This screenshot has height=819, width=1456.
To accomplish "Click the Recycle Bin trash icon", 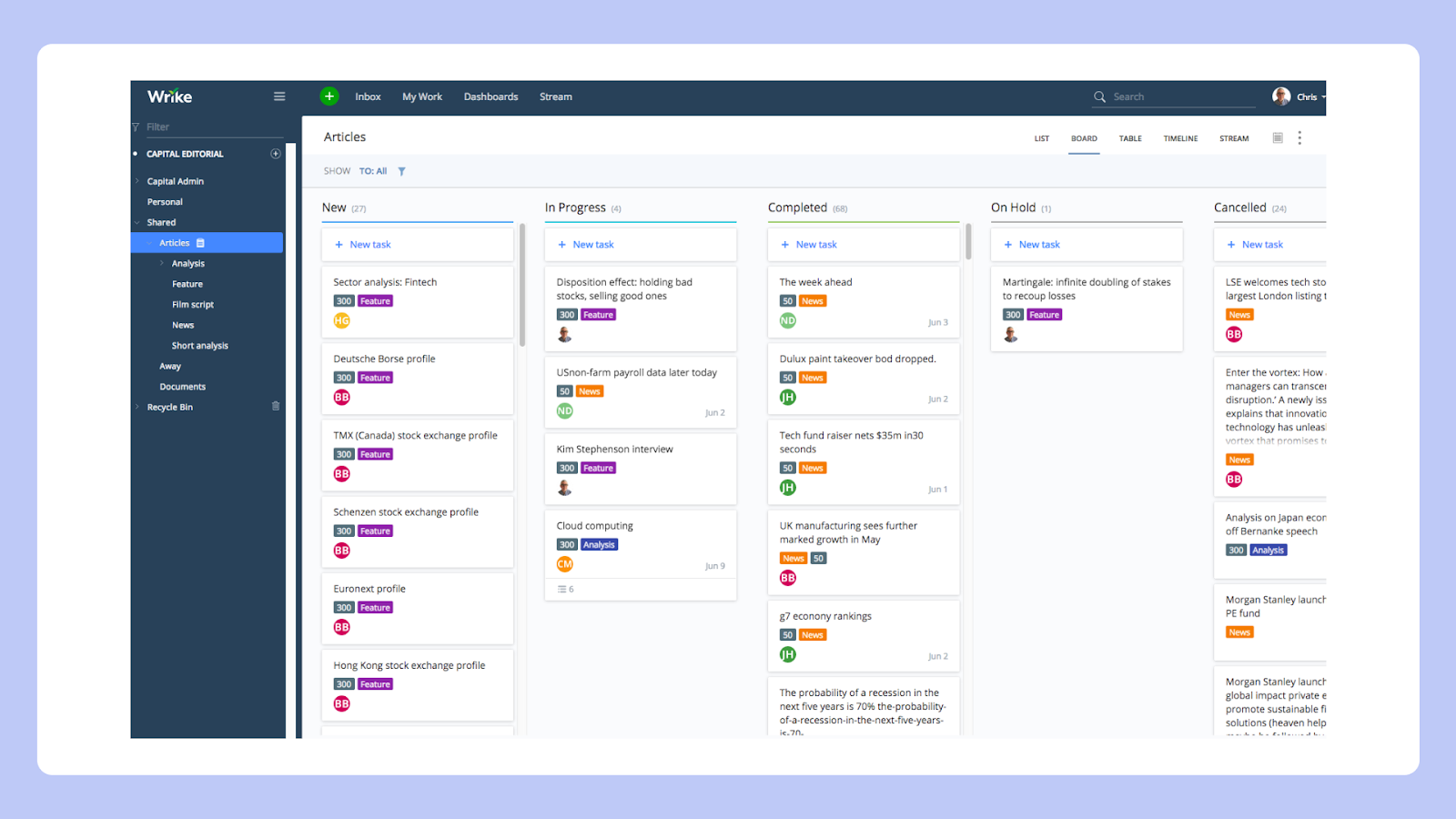I will click(x=276, y=407).
